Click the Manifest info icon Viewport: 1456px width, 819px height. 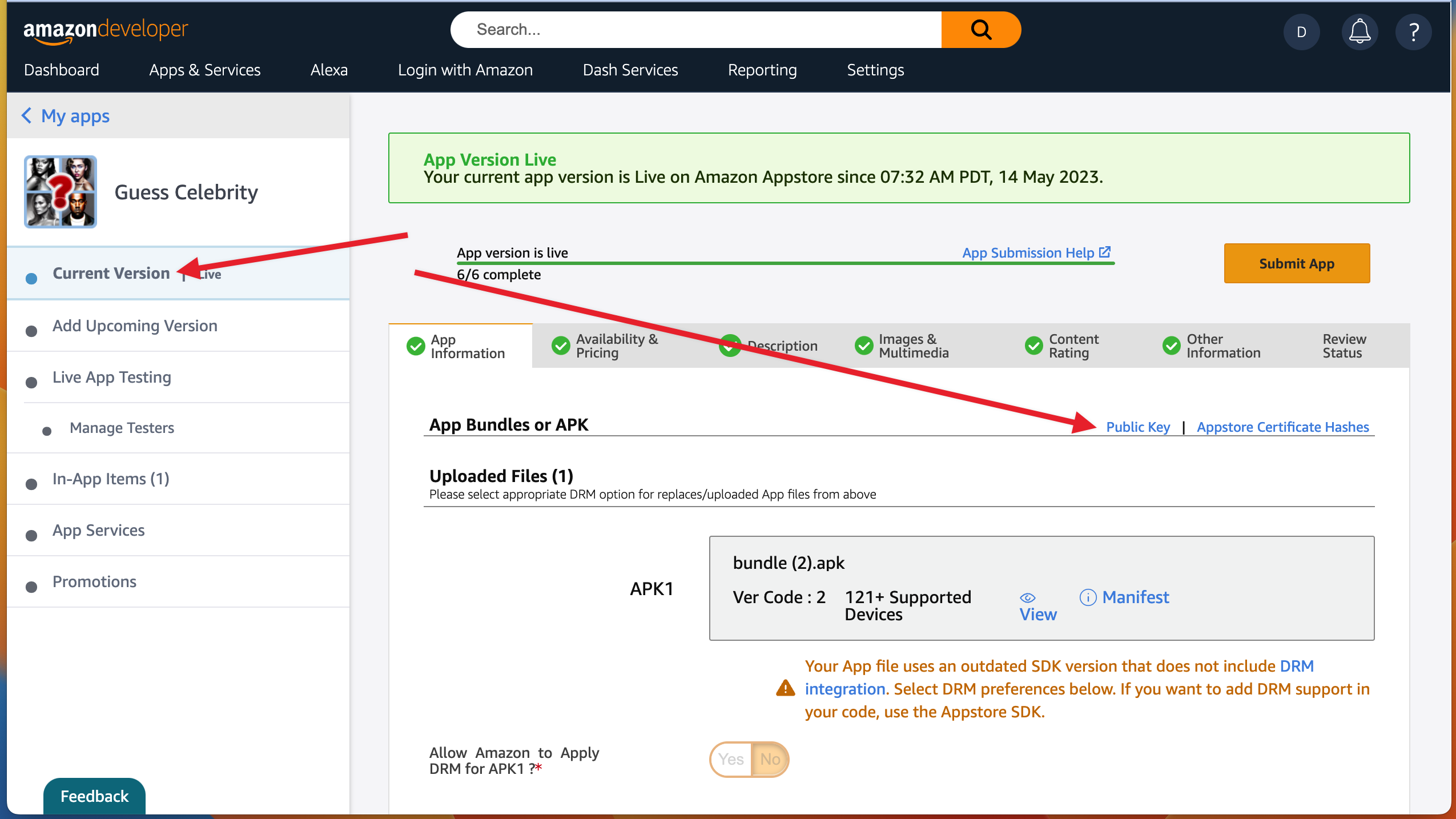(x=1088, y=597)
